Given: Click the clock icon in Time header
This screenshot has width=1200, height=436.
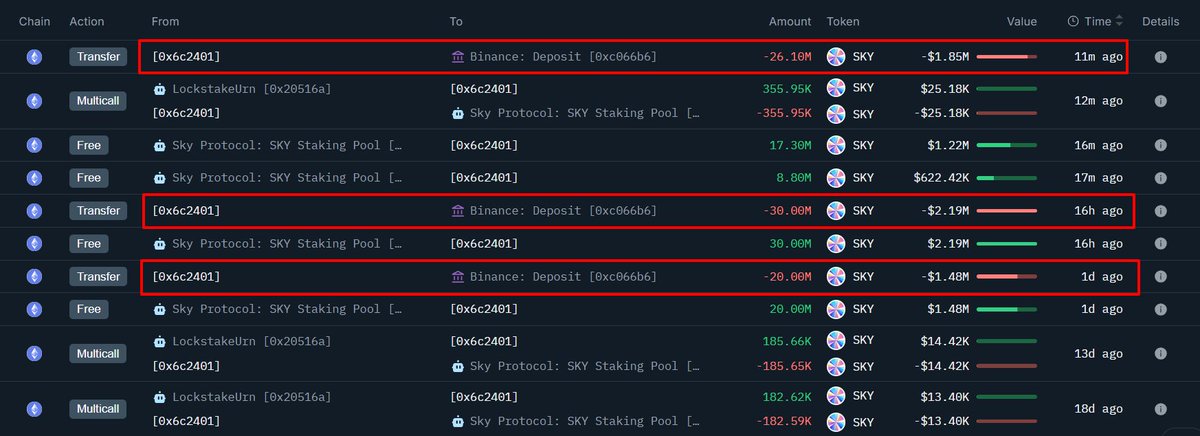Looking at the screenshot, I should 1073,21.
